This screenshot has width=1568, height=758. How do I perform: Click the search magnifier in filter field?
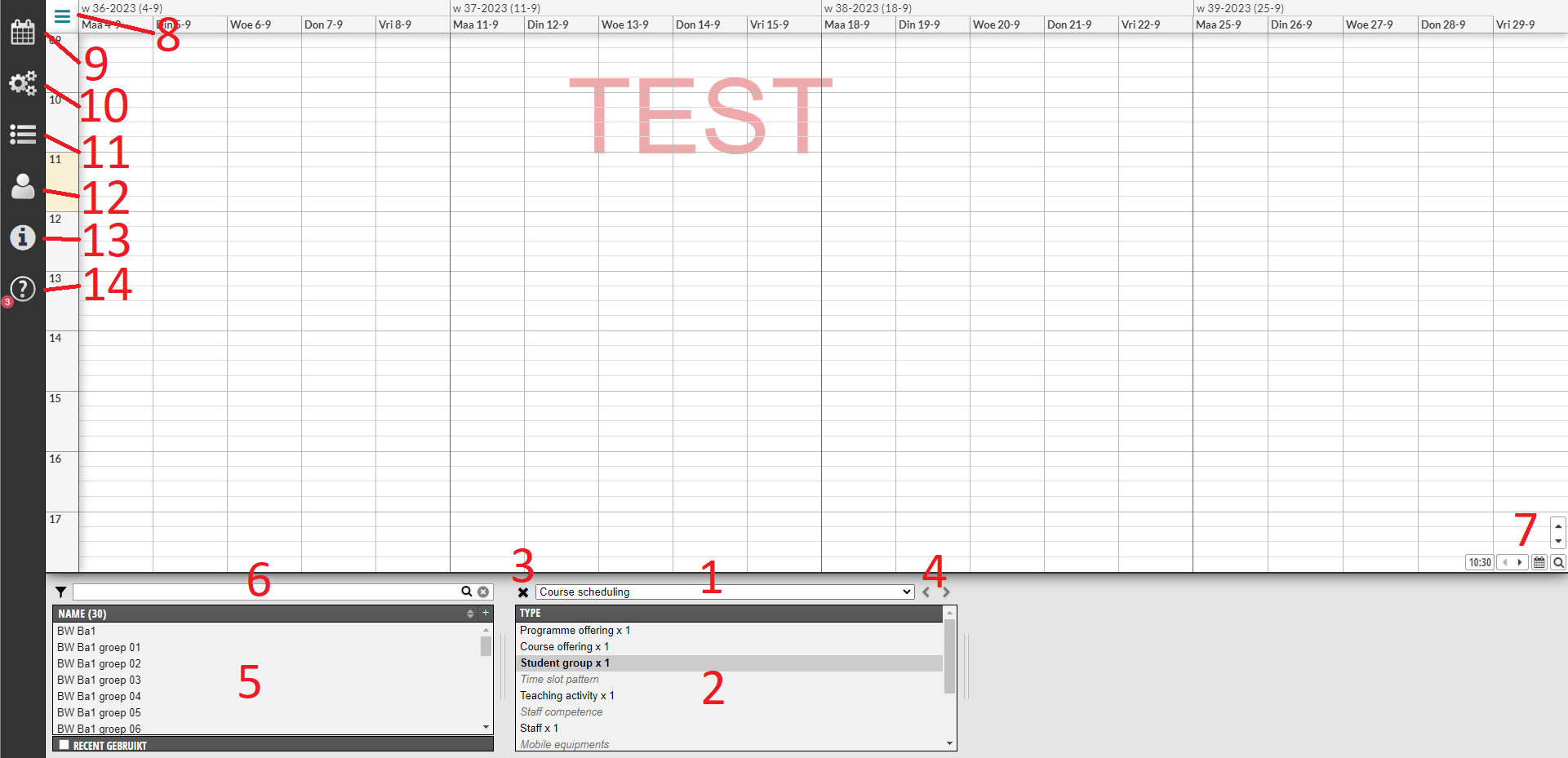[x=466, y=592]
